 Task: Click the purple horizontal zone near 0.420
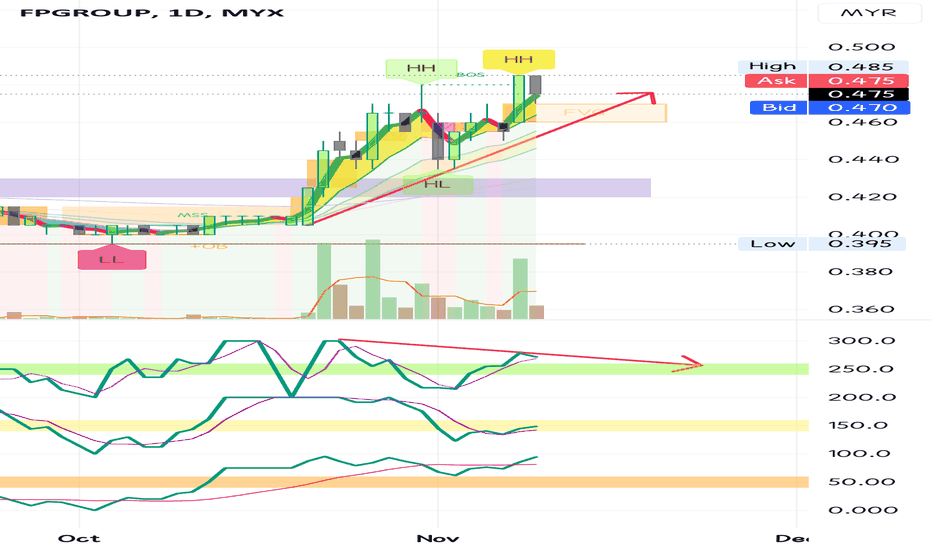(325, 188)
